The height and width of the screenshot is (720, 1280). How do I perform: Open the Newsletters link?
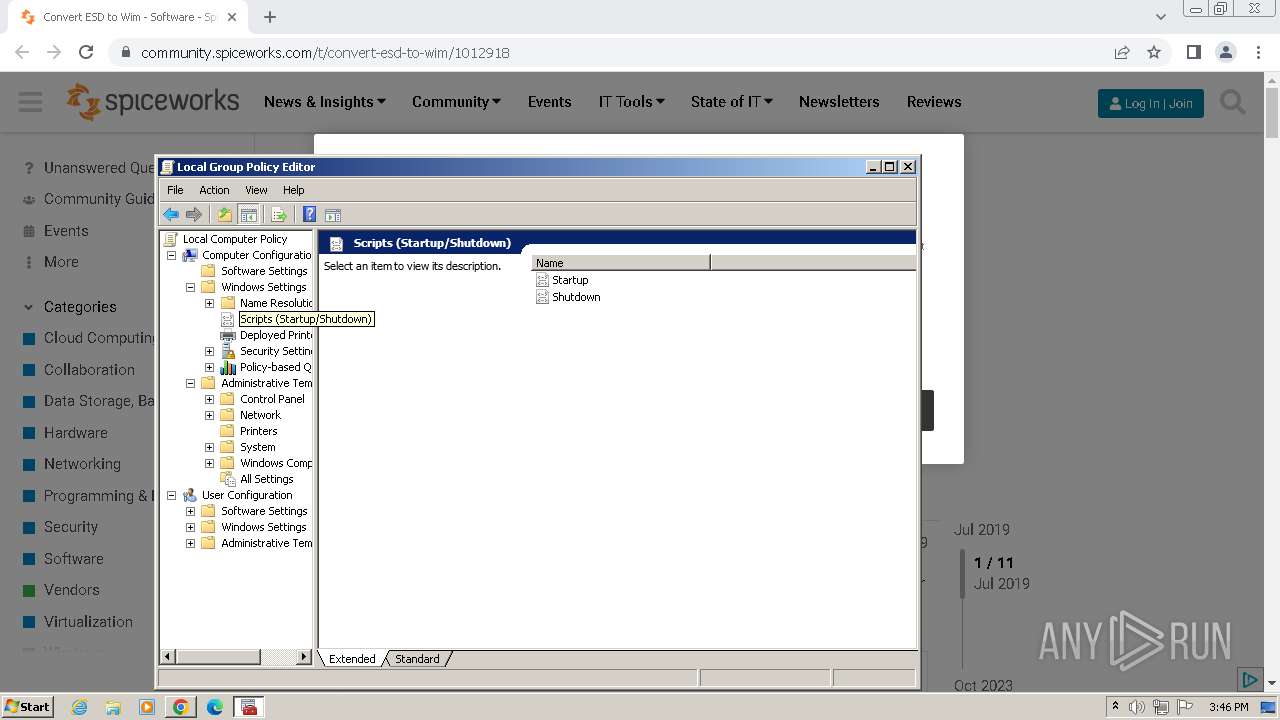839,102
